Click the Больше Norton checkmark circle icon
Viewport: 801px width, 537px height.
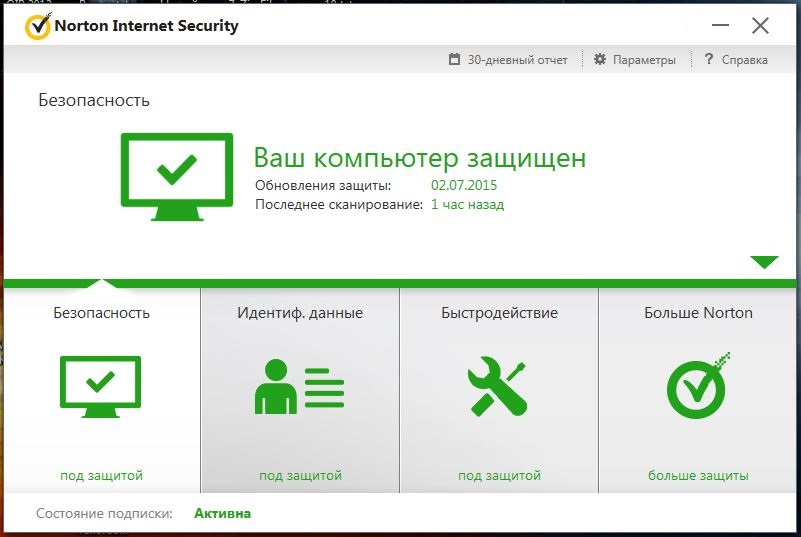(x=698, y=386)
